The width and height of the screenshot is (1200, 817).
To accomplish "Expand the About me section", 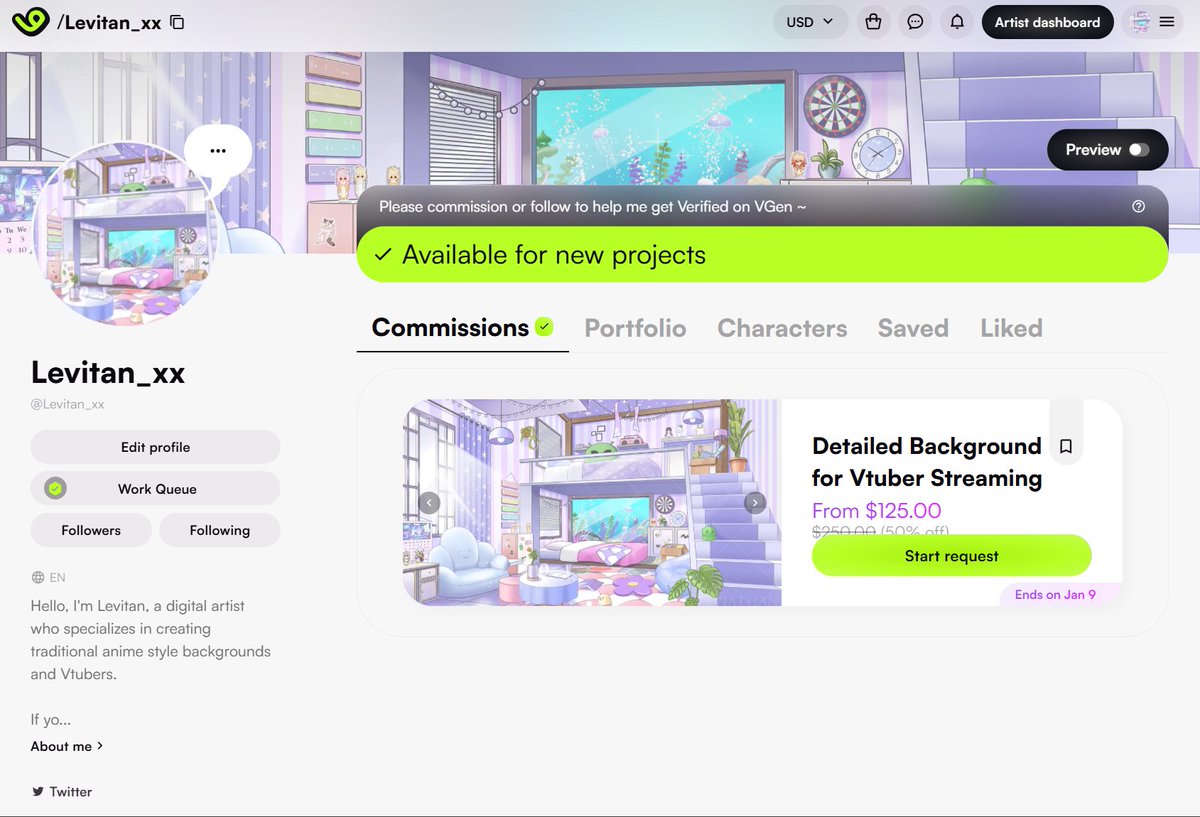I will (67, 746).
